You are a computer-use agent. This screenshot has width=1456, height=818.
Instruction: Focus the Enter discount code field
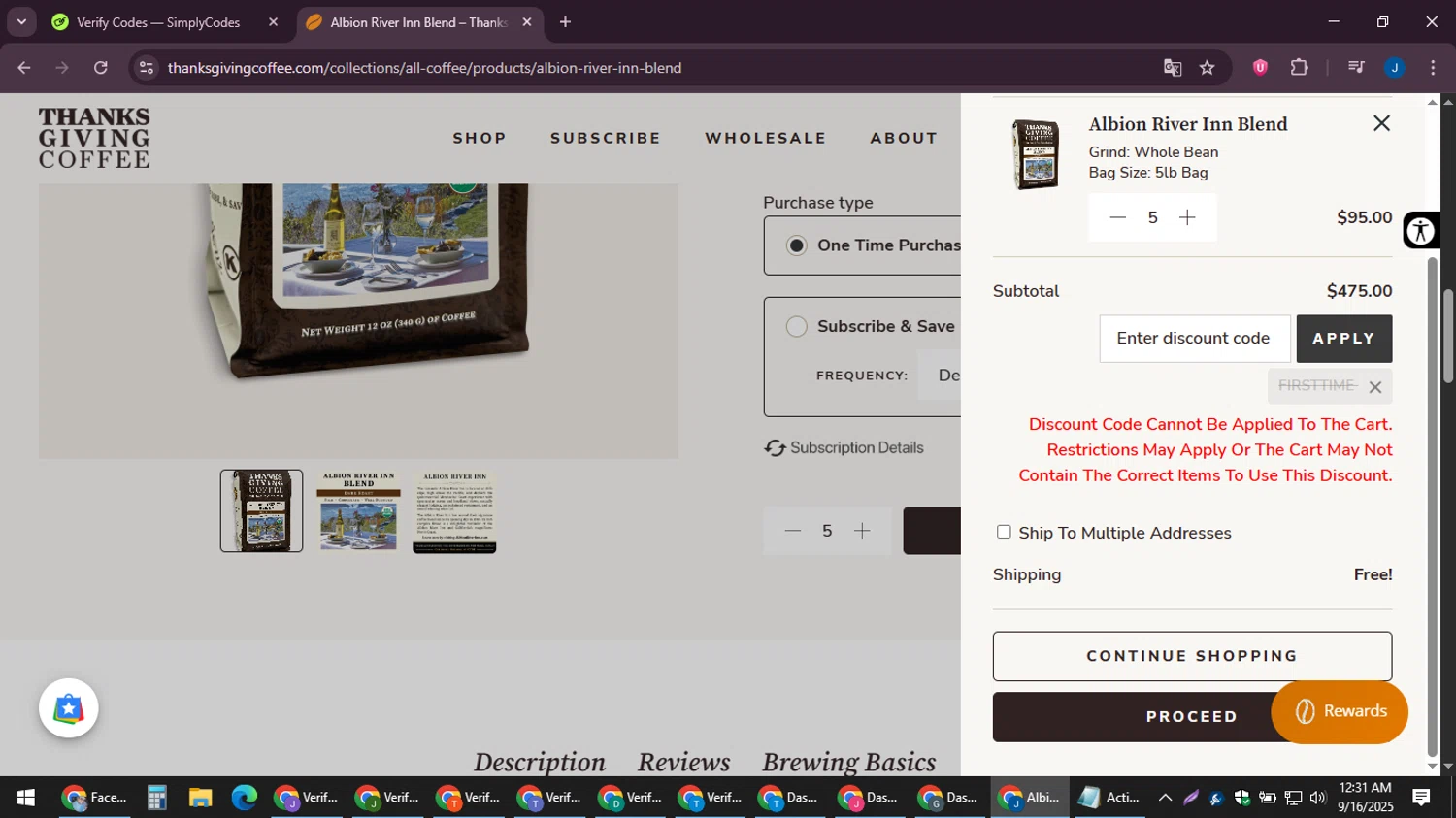1195,339
